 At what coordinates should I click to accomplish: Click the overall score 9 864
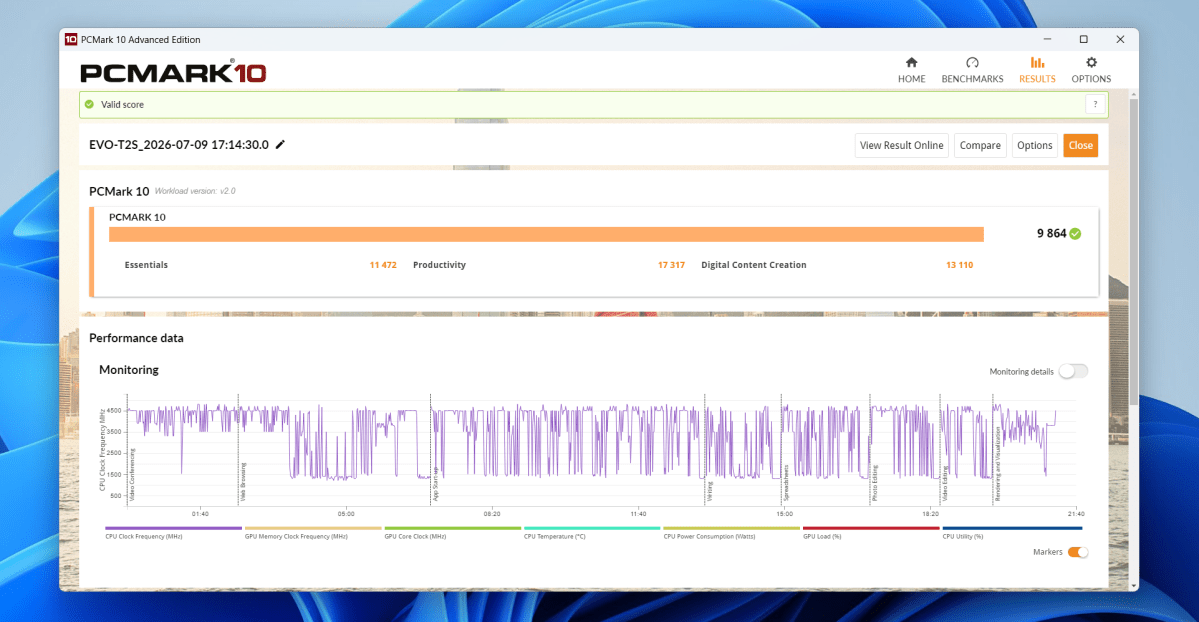(1051, 233)
